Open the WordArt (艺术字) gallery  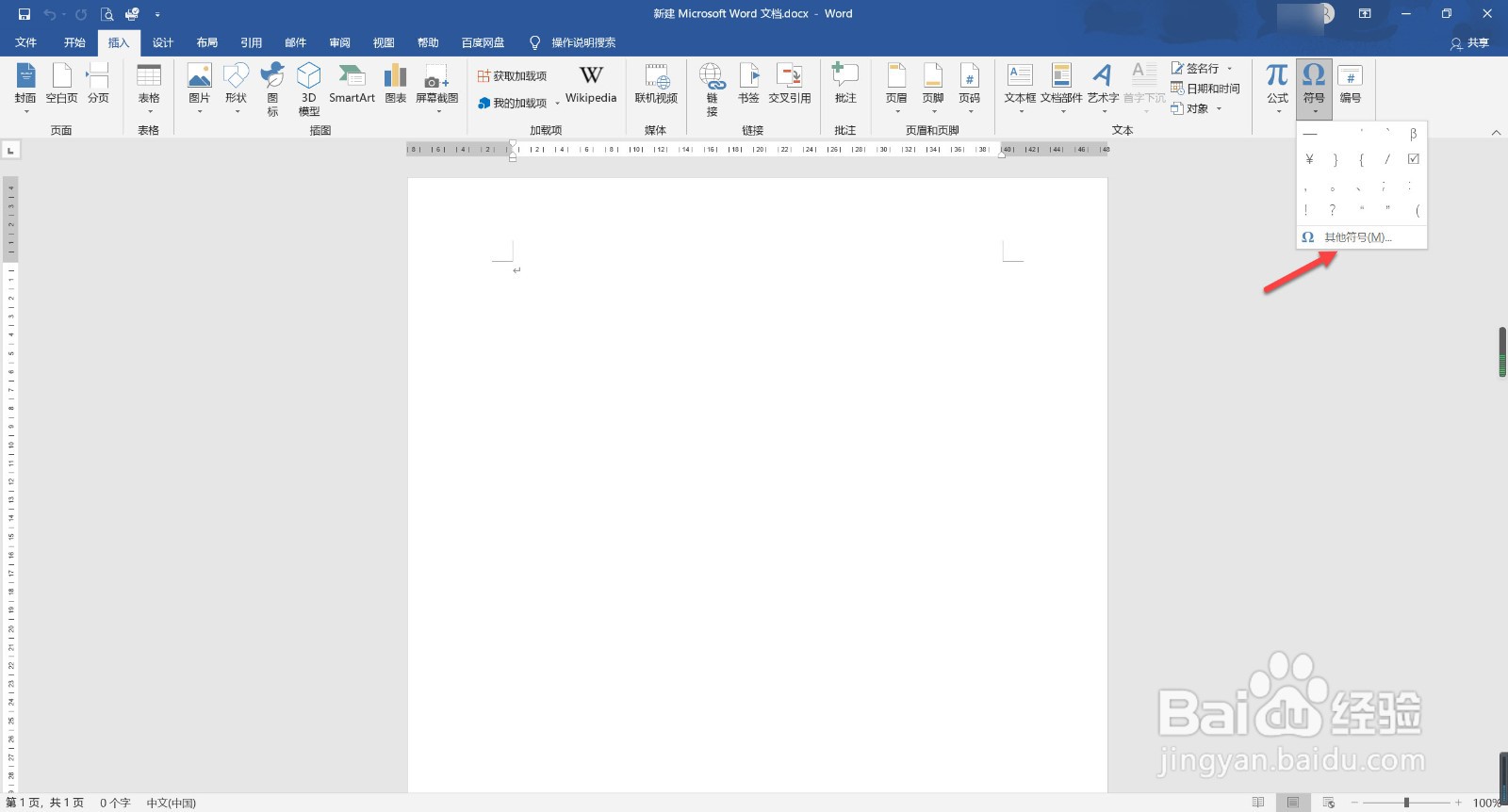[1103, 88]
